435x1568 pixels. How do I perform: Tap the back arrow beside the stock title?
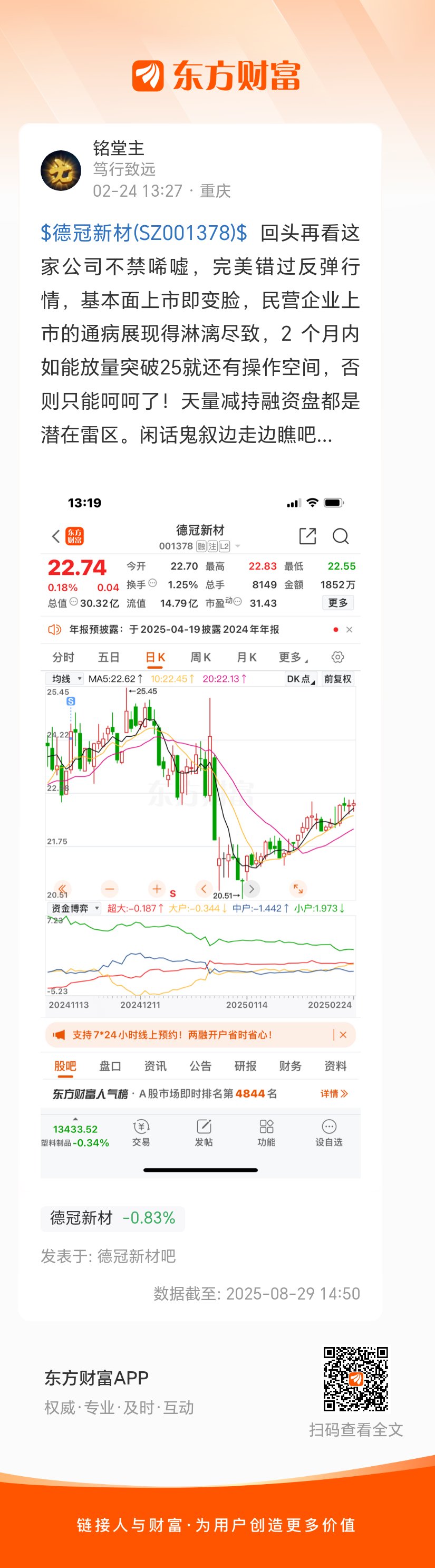click(x=56, y=536)
